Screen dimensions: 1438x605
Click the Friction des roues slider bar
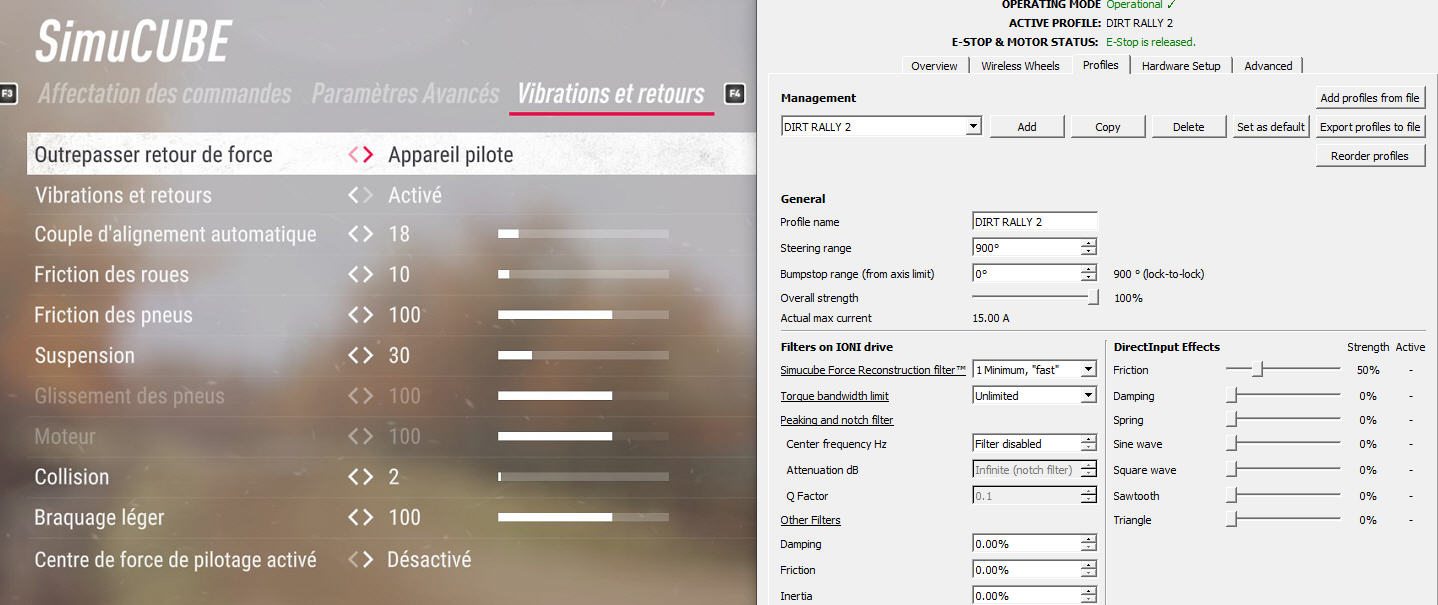tap(583, 274)
